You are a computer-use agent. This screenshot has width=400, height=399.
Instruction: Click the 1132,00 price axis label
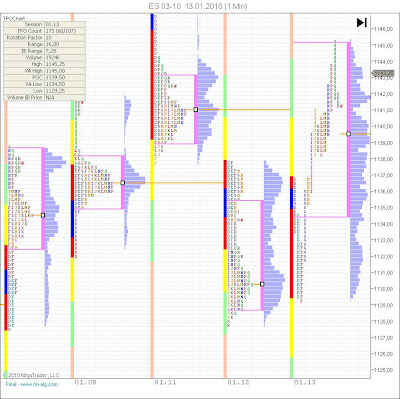pyautogui.click(x=383, y=257)
